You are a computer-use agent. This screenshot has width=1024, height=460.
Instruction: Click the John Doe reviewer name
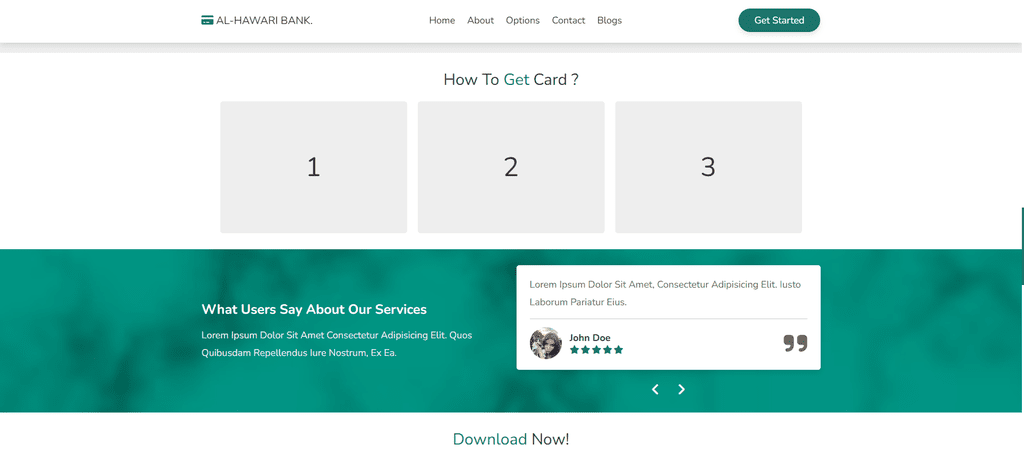tap(590, 338)
